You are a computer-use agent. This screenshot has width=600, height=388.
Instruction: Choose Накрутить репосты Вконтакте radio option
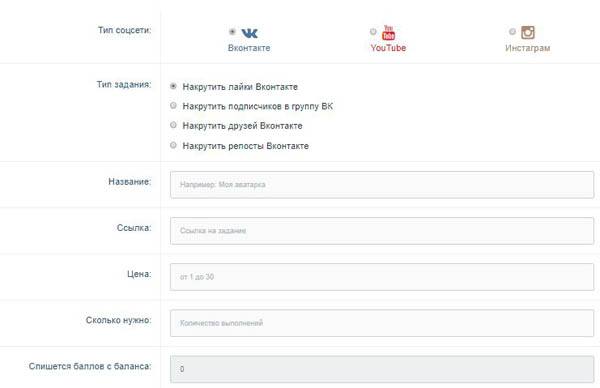(x=173, y=145)
